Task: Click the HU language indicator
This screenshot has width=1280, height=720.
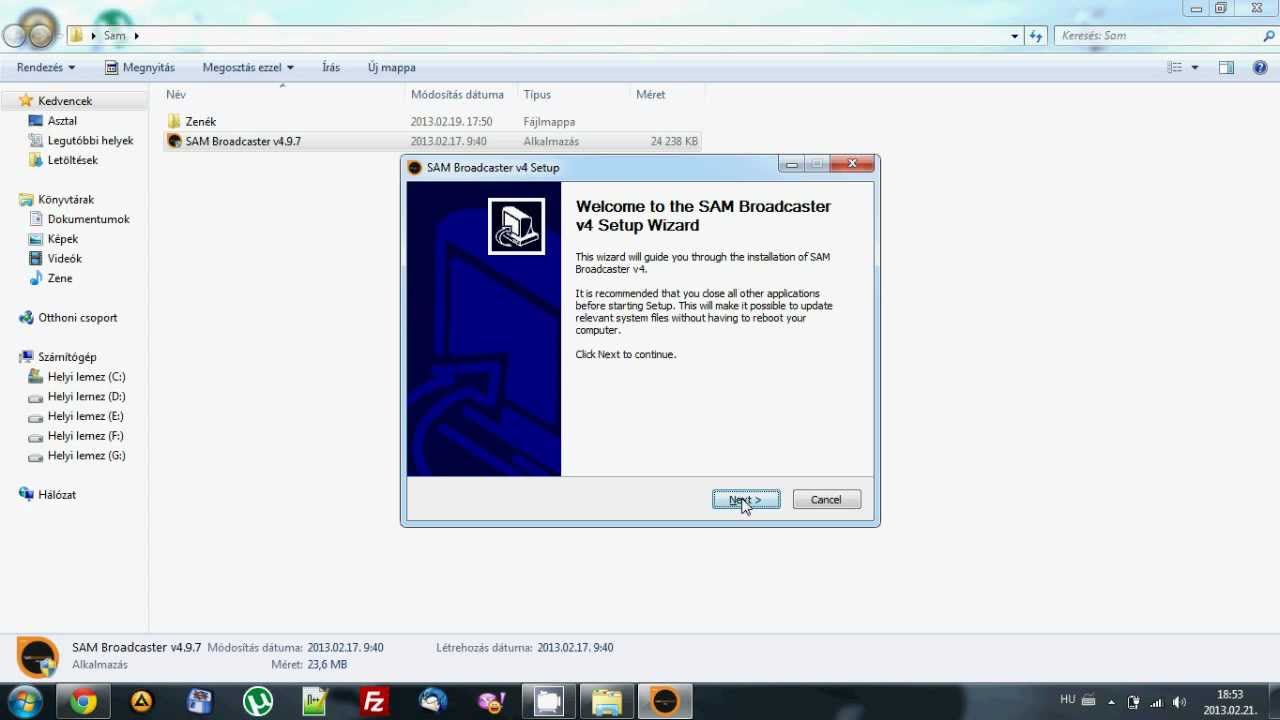Action: point(1067,700)
